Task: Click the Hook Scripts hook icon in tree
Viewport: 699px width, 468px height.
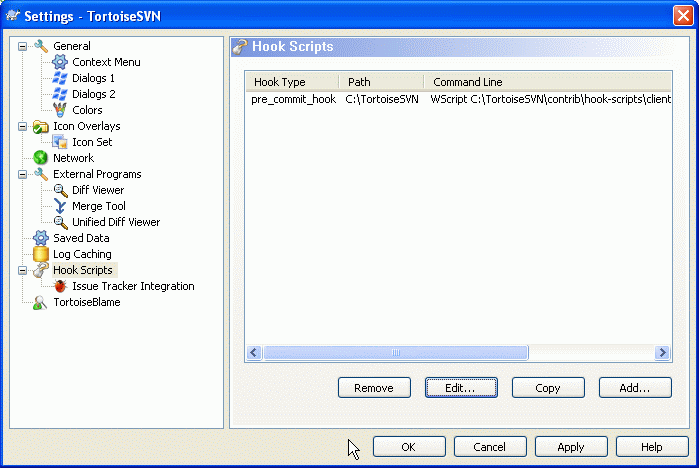Action: click(x=41, y=270)
